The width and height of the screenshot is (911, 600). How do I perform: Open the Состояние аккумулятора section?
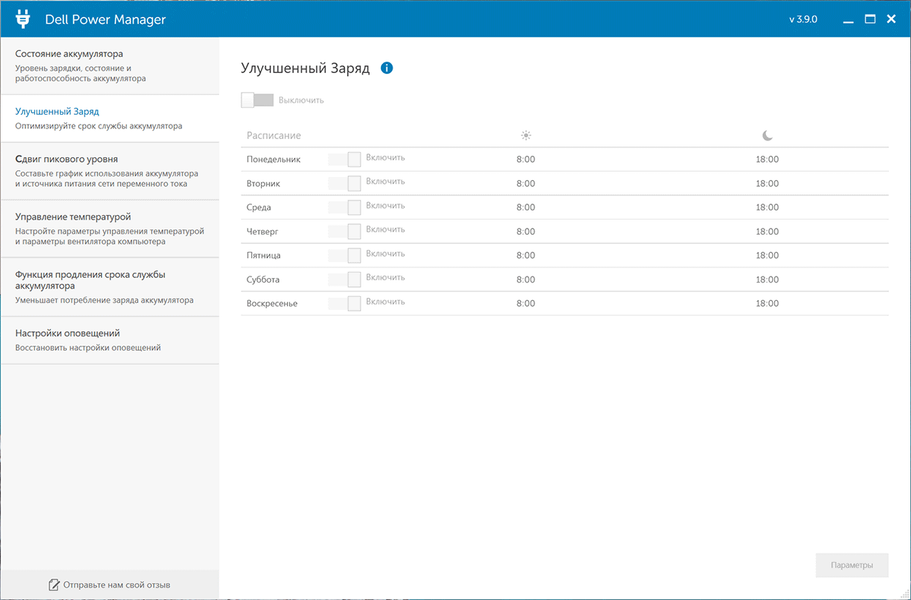(x=110, y=66)
